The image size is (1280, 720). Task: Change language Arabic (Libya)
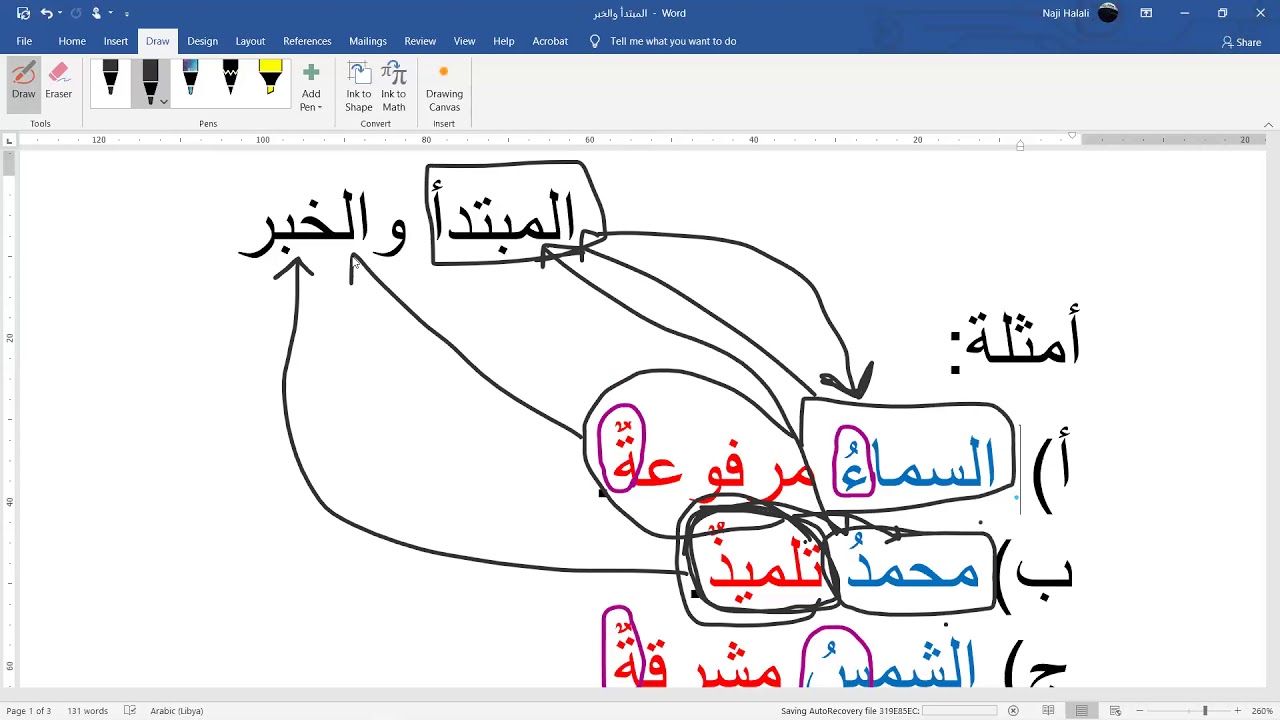177,711
